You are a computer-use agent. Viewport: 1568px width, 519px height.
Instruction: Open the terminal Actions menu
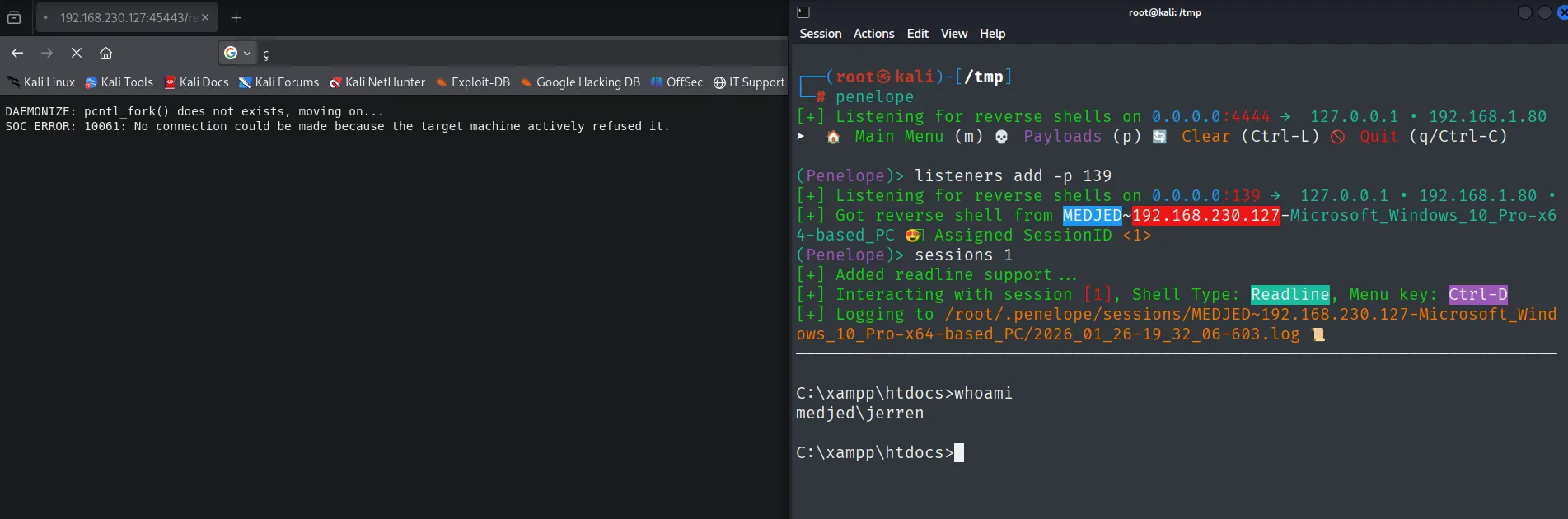click(873, 34)
